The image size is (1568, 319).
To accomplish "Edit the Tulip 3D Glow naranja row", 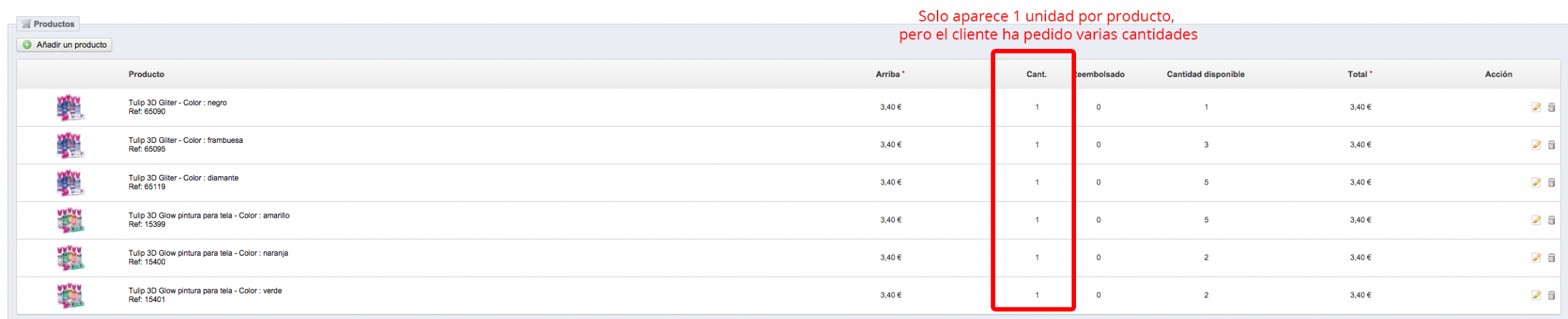I will coord(1536,258).
